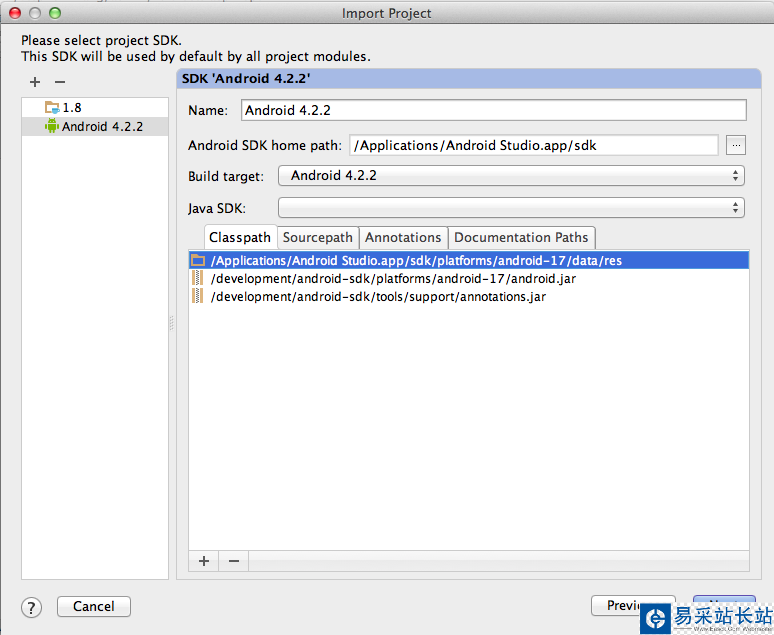This screenshot has width=774, height=635.
Task: Open the Build target dropdown
Action: [511, 176]
